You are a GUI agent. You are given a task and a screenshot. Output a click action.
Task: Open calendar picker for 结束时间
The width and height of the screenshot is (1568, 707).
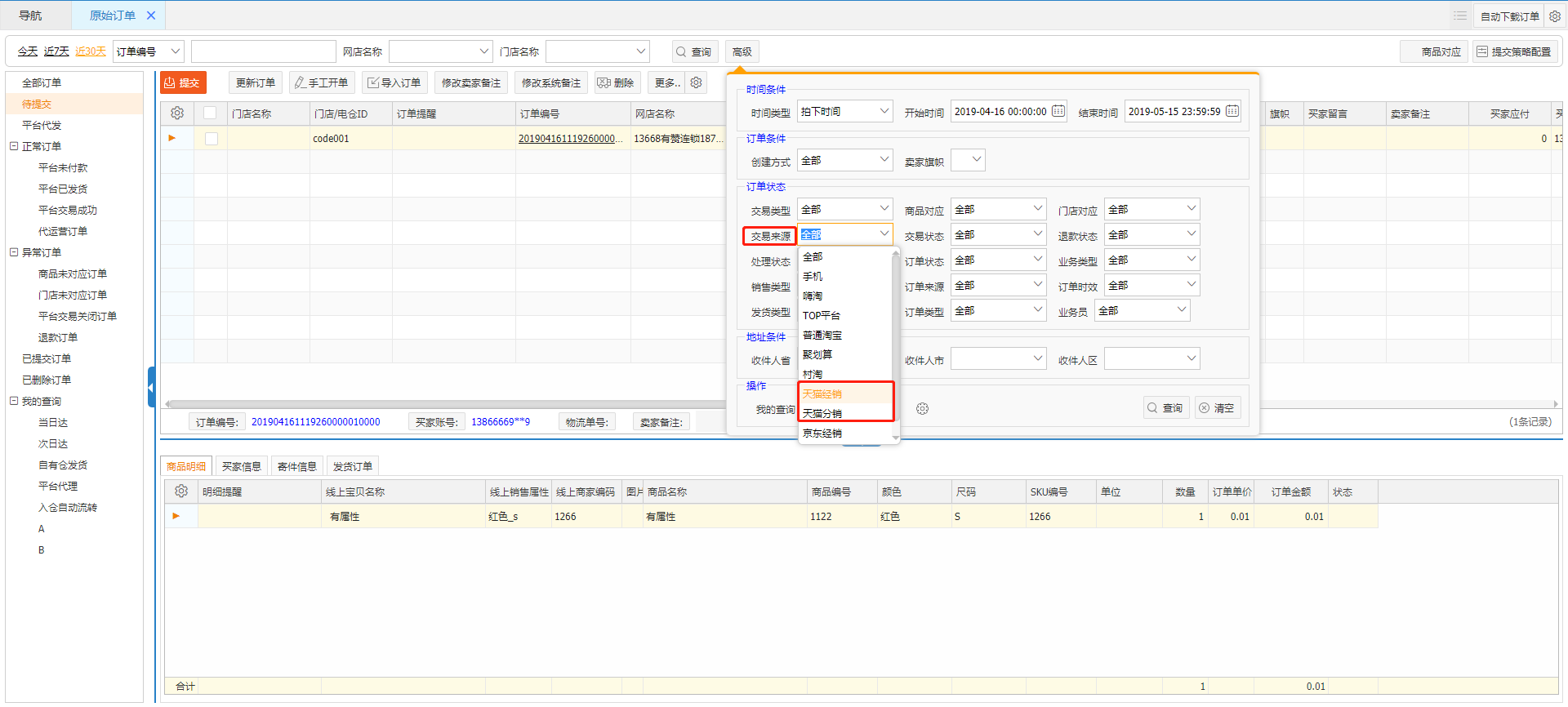point(1232,111)
